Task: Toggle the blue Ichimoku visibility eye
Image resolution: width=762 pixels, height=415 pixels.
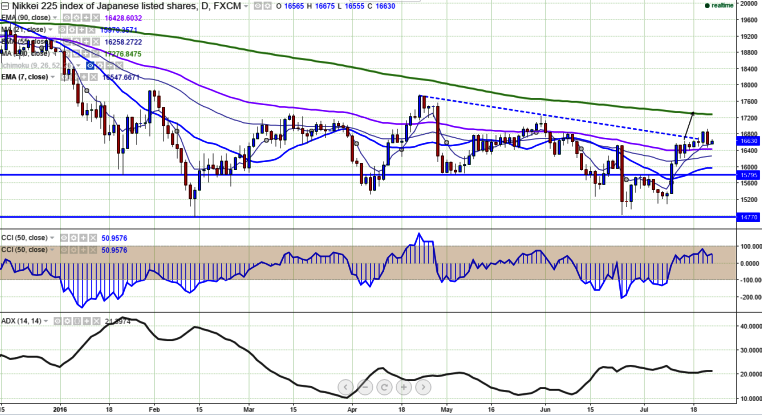Action: point(90,66)
